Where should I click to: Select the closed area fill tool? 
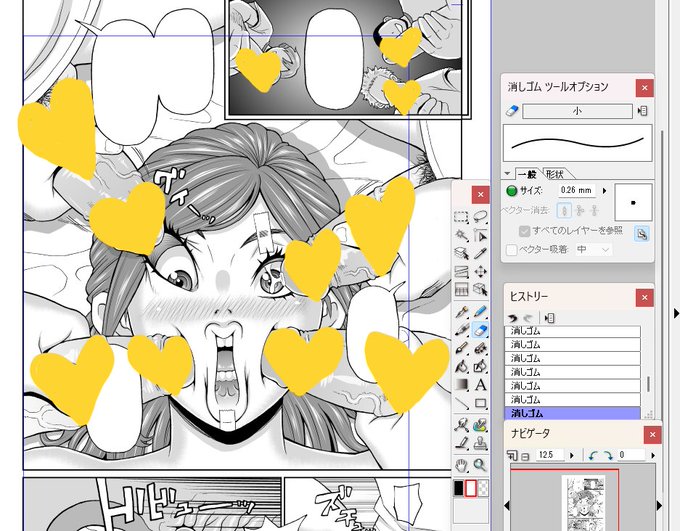click(x=480, y=367)
